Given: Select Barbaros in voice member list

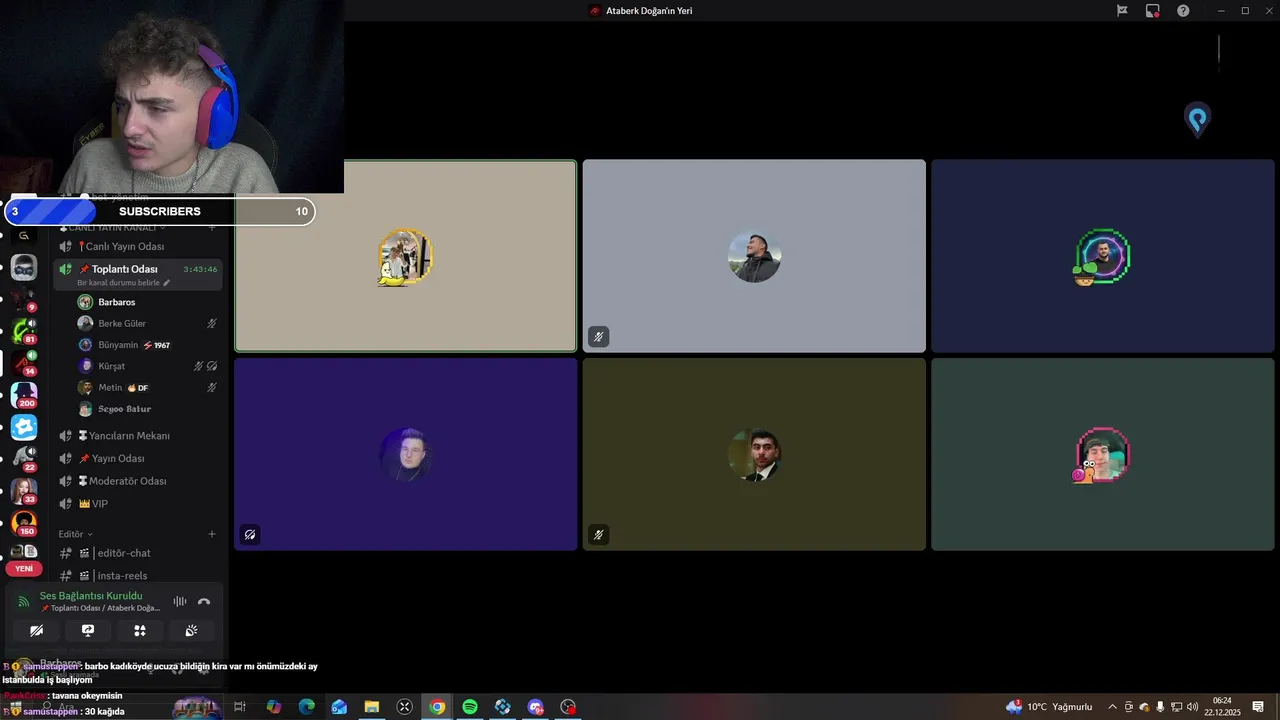Looking at the screenshot, I should [x=148, y=302].
